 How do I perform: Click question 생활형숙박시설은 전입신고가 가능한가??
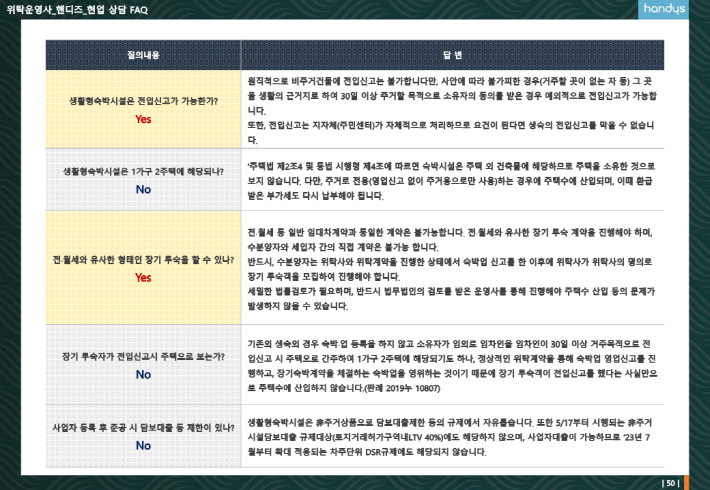tap(143, 101)
